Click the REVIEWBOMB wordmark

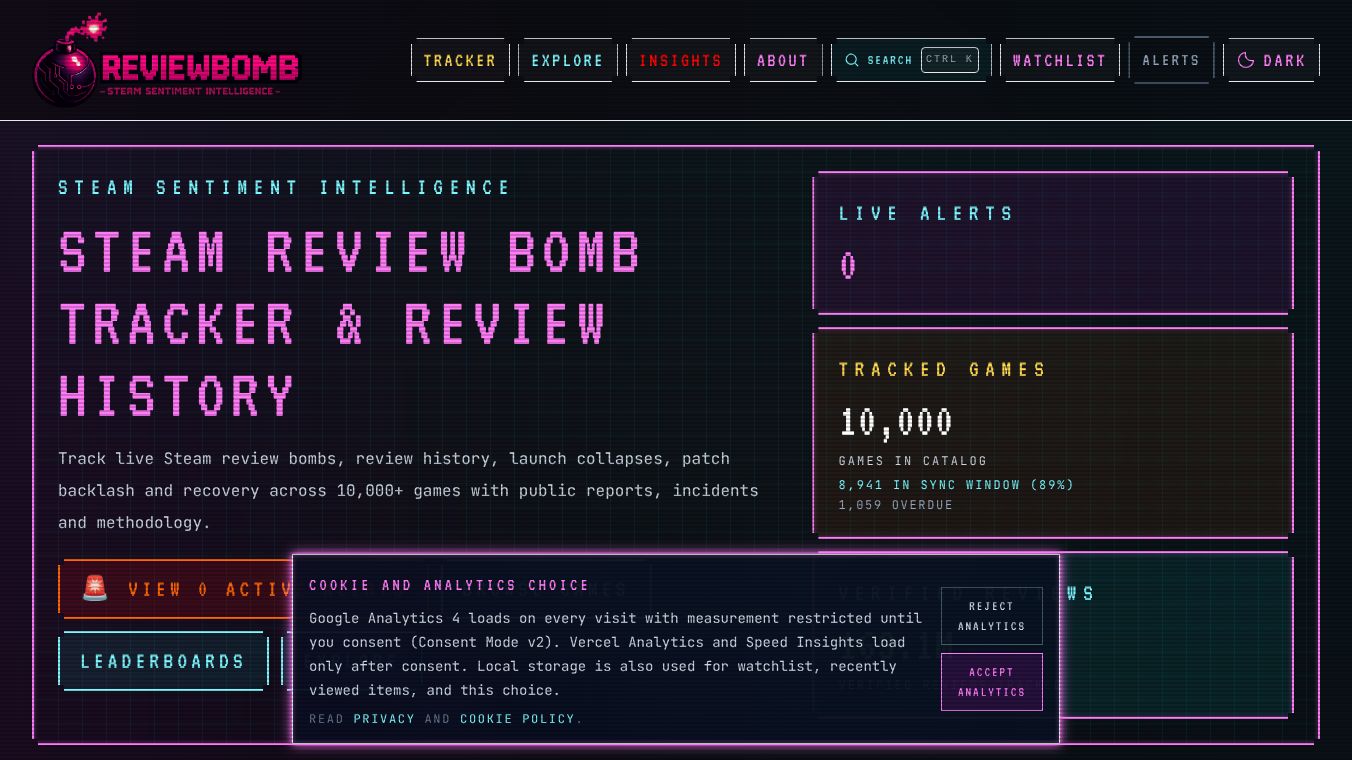point(200,67)
